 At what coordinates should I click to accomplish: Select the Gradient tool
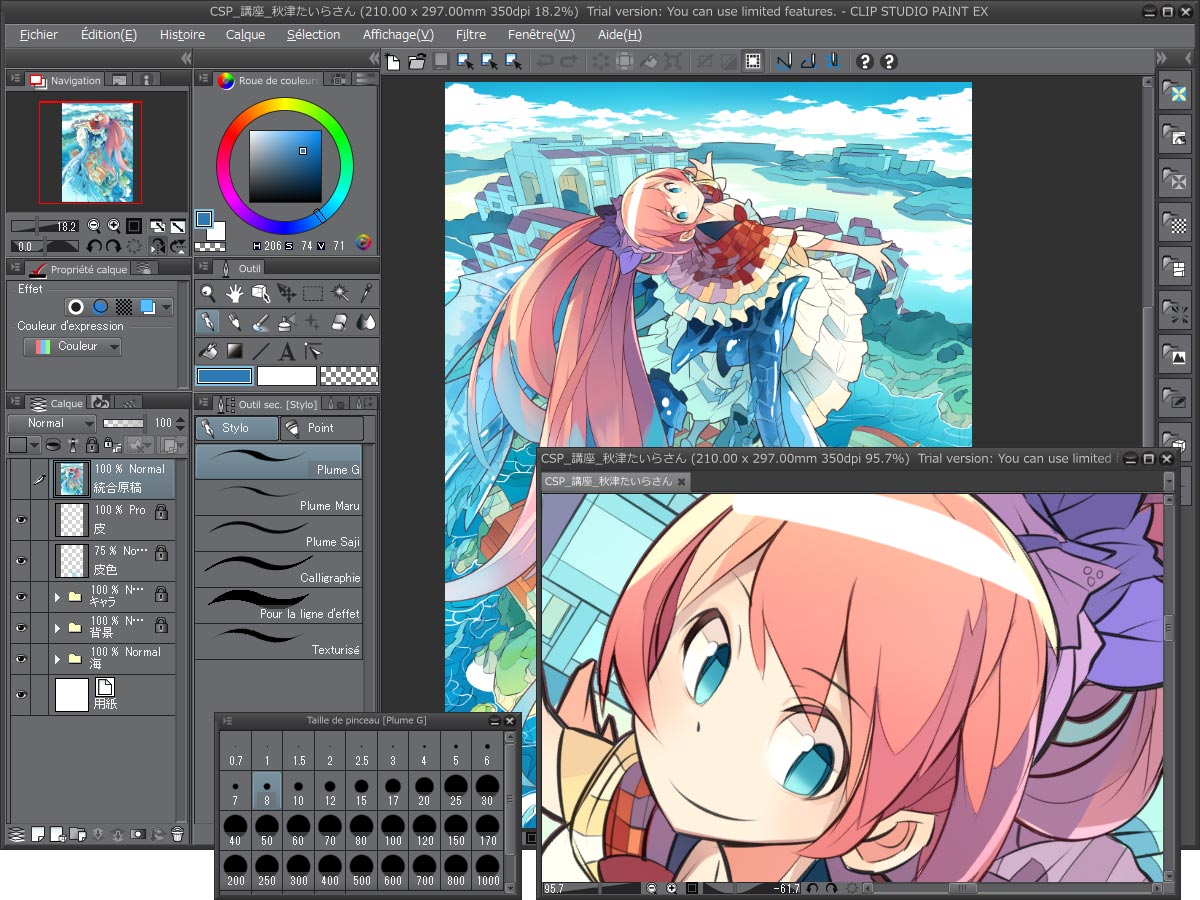click(234, 351)
